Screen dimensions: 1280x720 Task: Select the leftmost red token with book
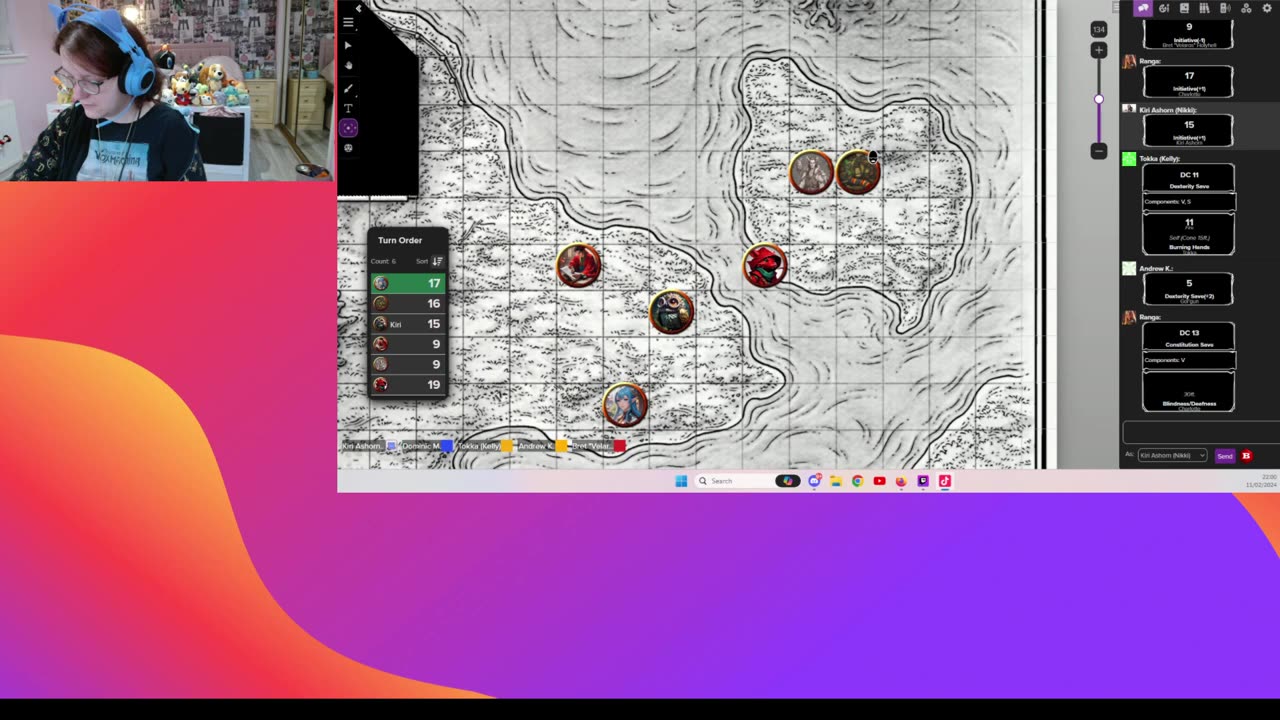[x=579, y=265]
